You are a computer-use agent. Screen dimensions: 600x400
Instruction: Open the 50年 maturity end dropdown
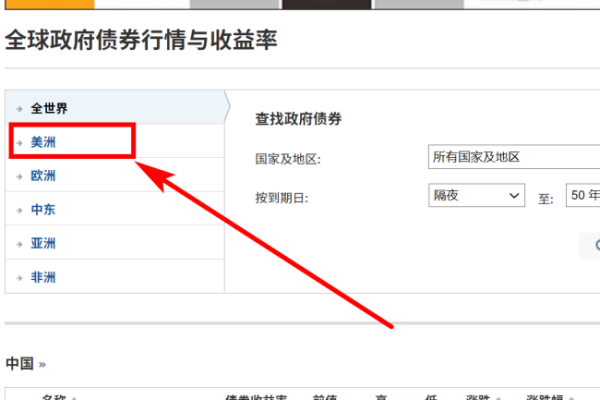(582, 195)
